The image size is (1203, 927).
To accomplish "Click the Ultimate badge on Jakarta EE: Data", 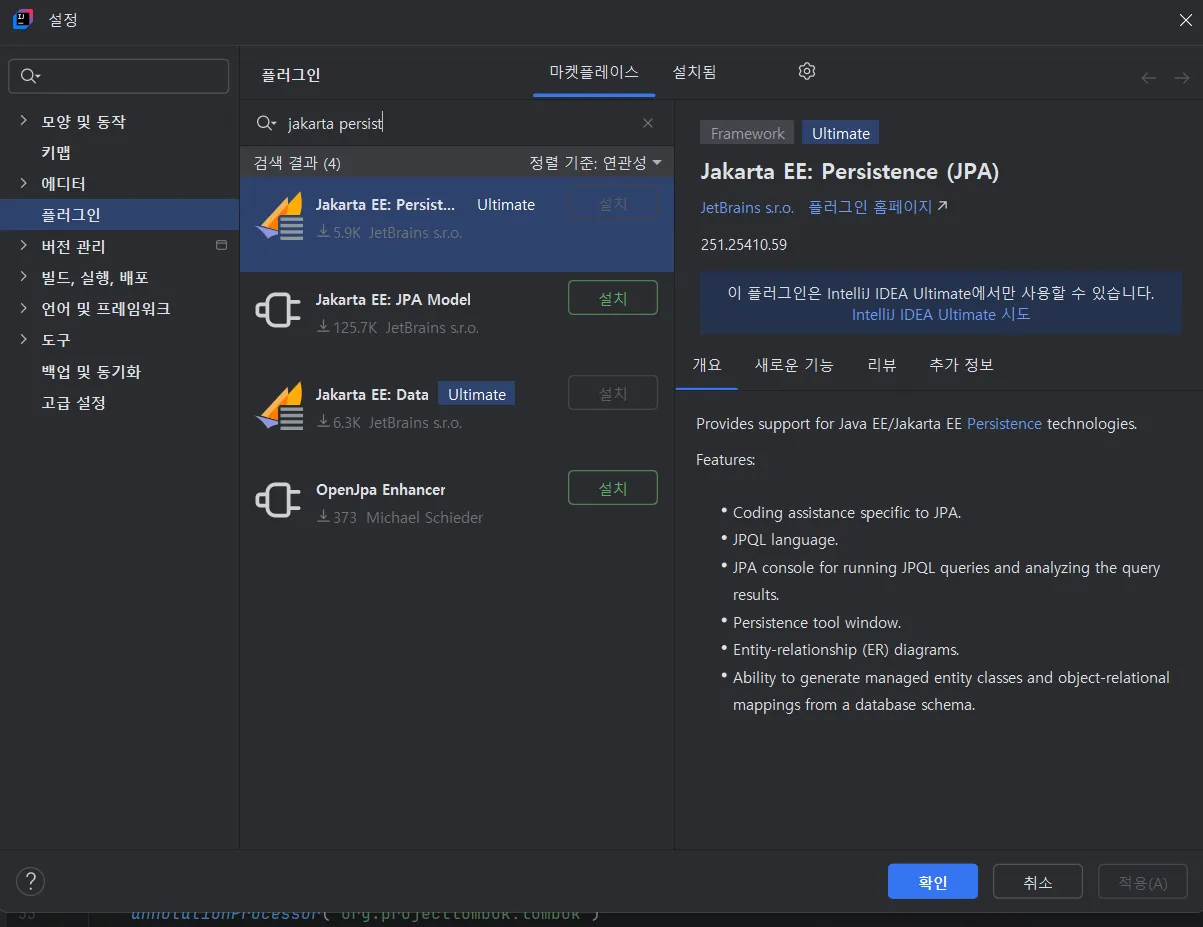I will coord(477,394).
